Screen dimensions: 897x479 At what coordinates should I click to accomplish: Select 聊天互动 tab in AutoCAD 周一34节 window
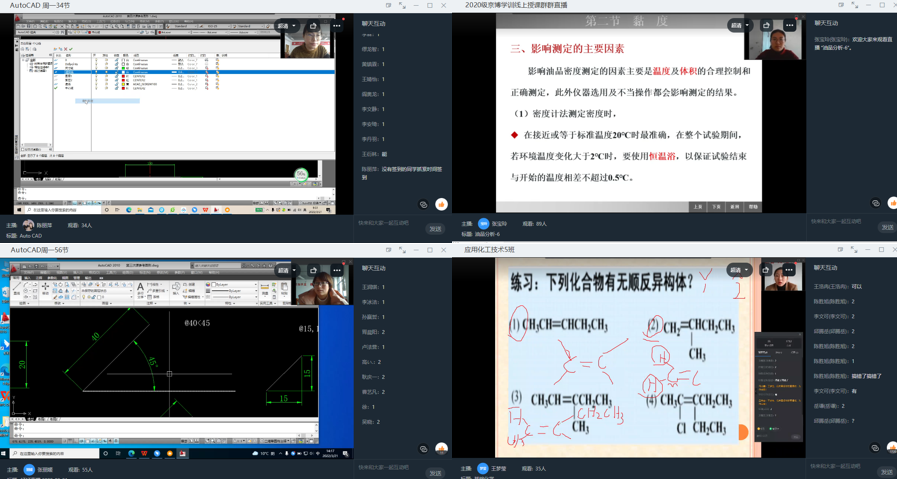coord(373,23)
